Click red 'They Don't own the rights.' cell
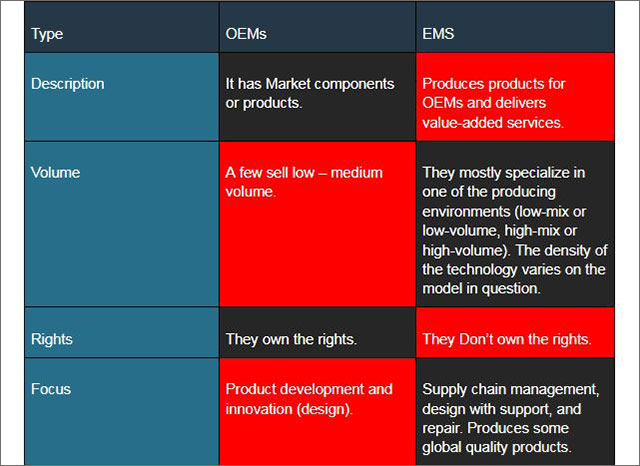 tap(516, 333)
